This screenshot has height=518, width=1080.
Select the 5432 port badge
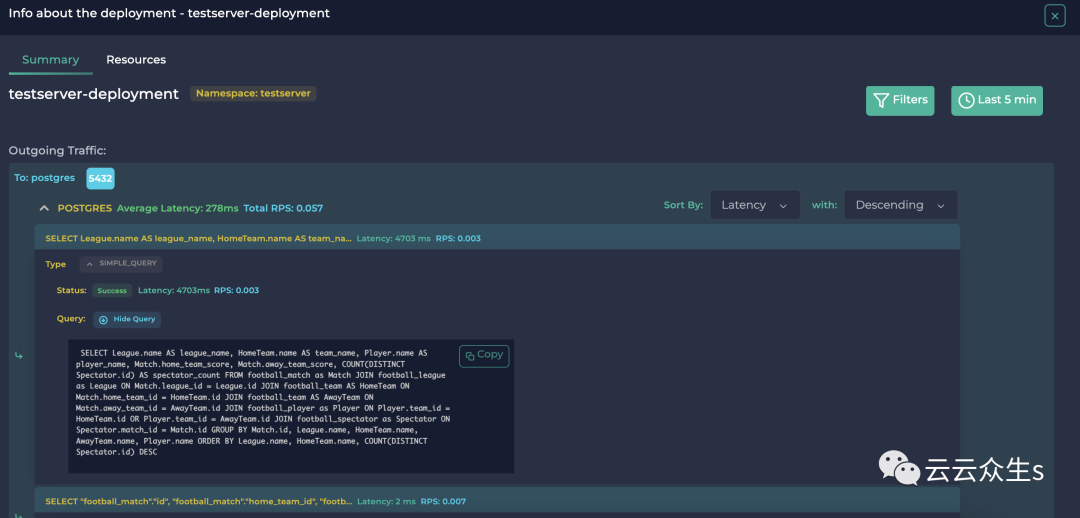click(x=101, y=178)
